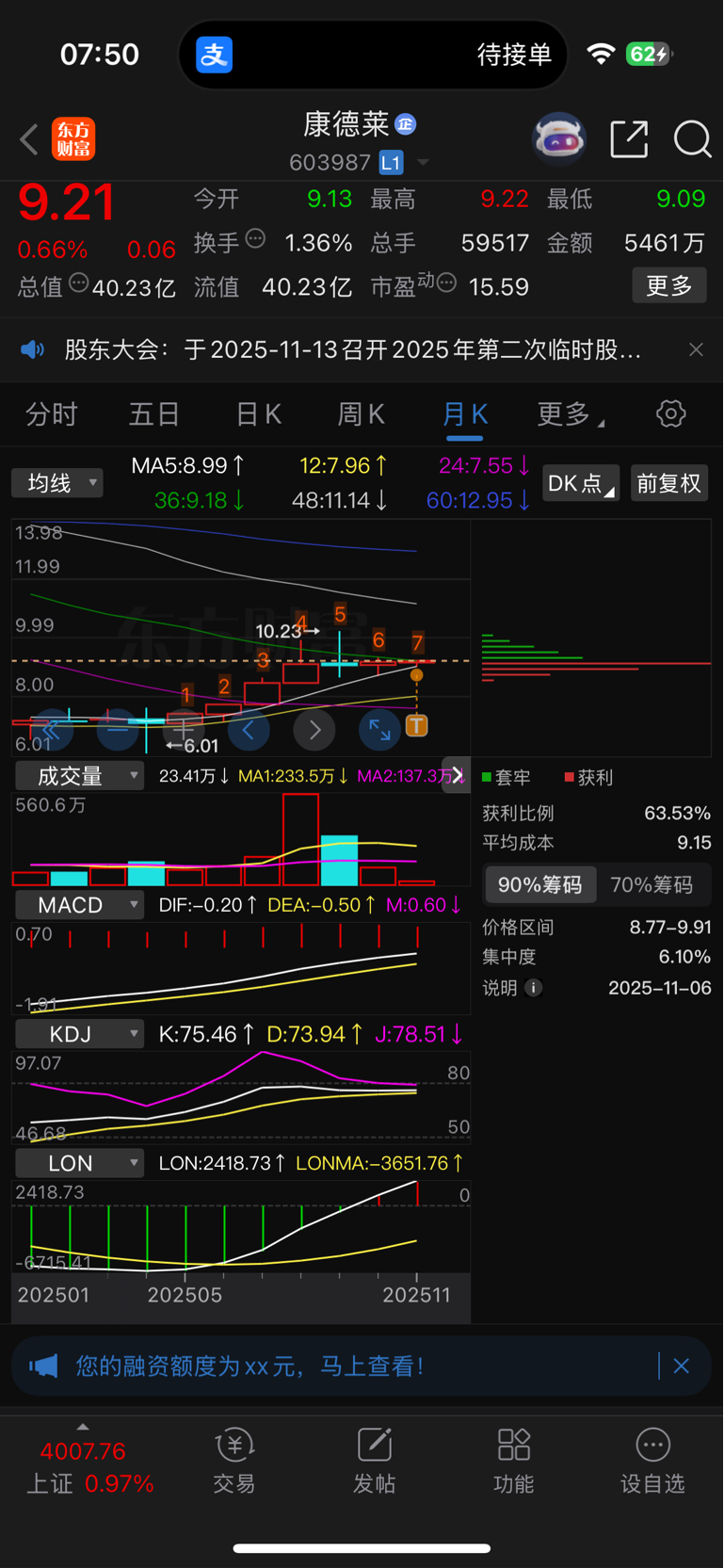Tap the megaphone icon in 融资 banner
The height and width of the screenshot is (1568, 724).
tap(43, 1366)
